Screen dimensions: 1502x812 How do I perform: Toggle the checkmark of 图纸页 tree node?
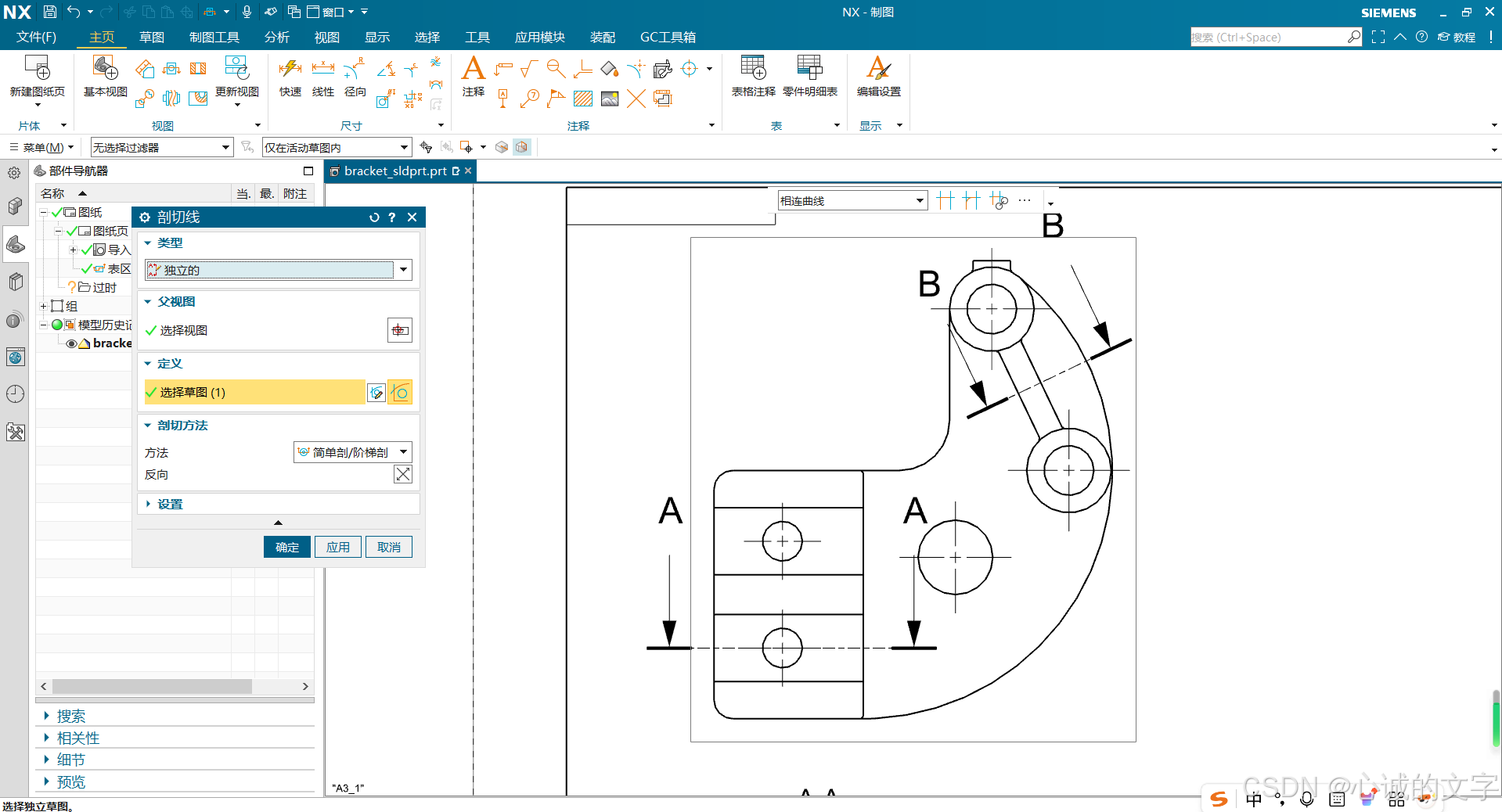click(x=72, y=232)
